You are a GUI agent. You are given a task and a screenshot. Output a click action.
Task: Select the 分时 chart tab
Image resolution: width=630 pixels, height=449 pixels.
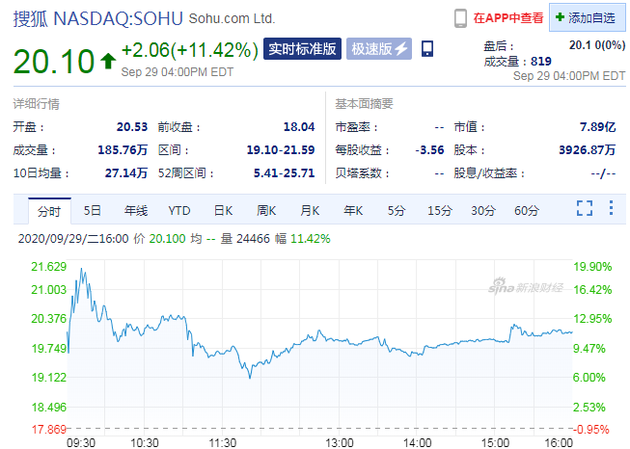pos(49,211)
